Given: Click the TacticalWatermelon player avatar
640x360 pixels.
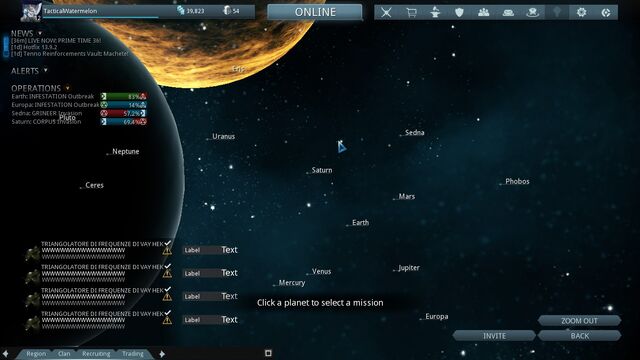Looking at the screenshot, I should 31,12.
